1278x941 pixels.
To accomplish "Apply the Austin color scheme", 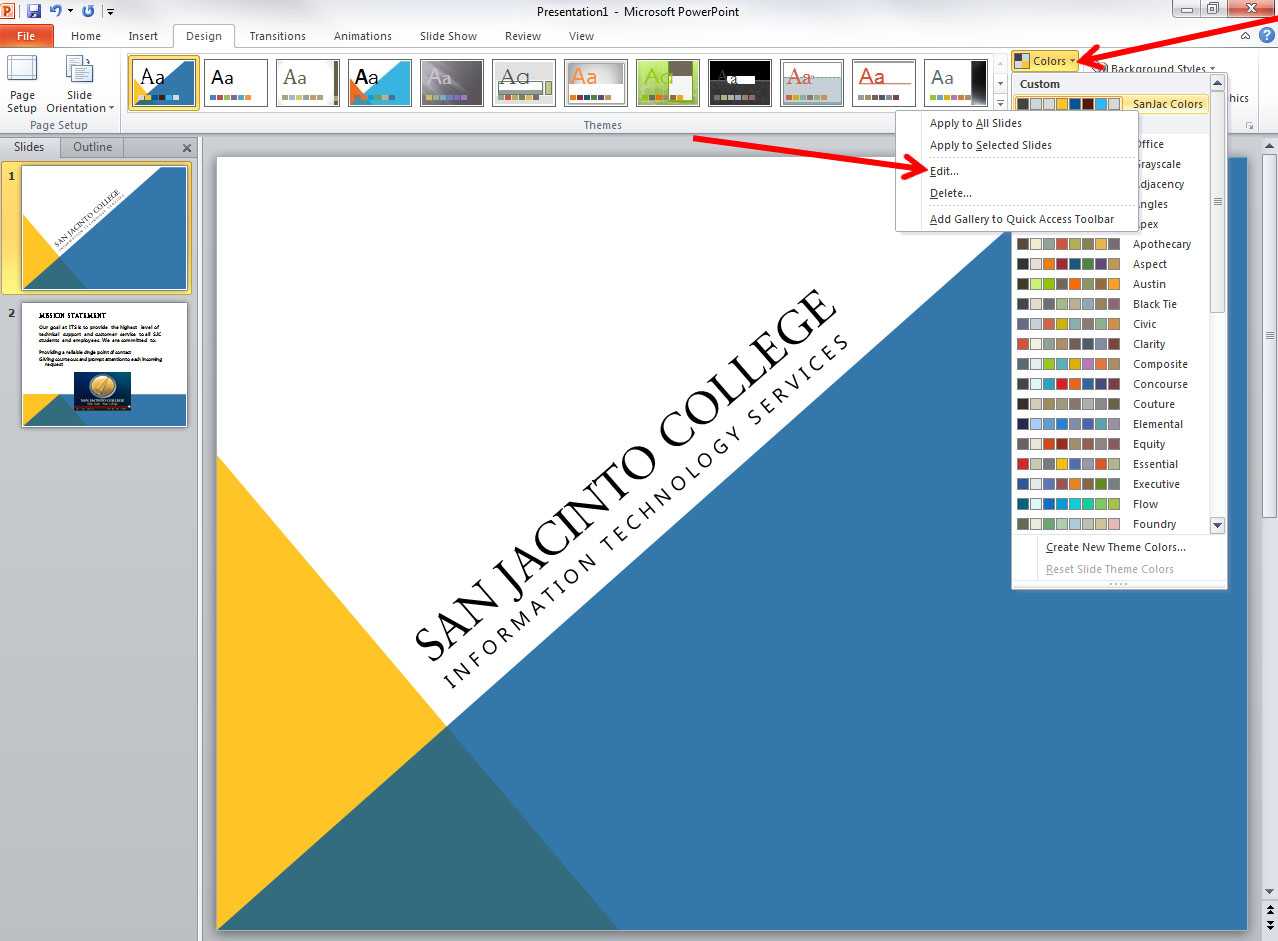I will (1111, 284).
